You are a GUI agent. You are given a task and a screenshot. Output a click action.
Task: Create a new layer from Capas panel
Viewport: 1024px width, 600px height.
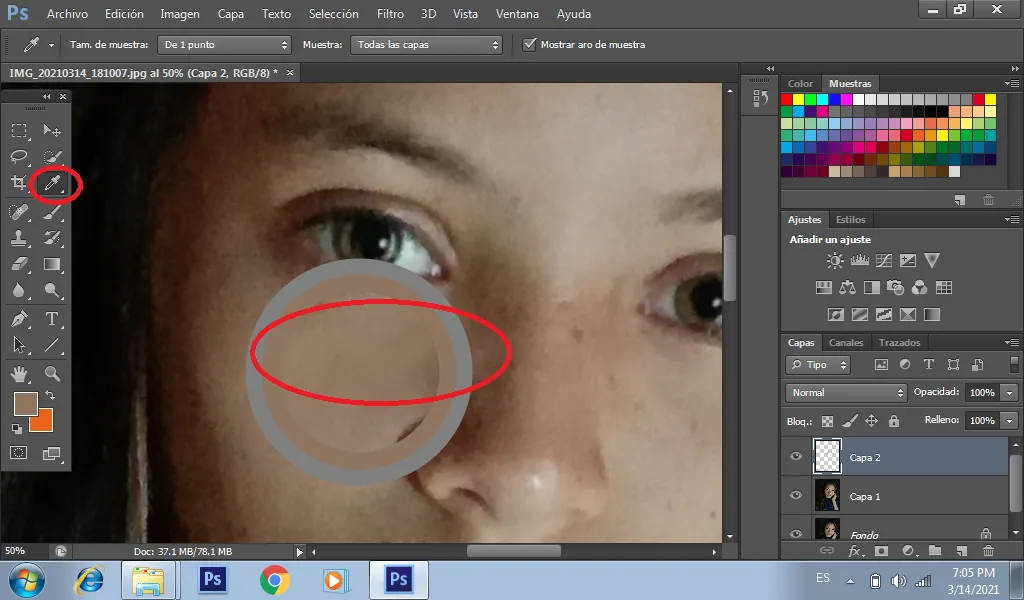(x=961, y=551)
